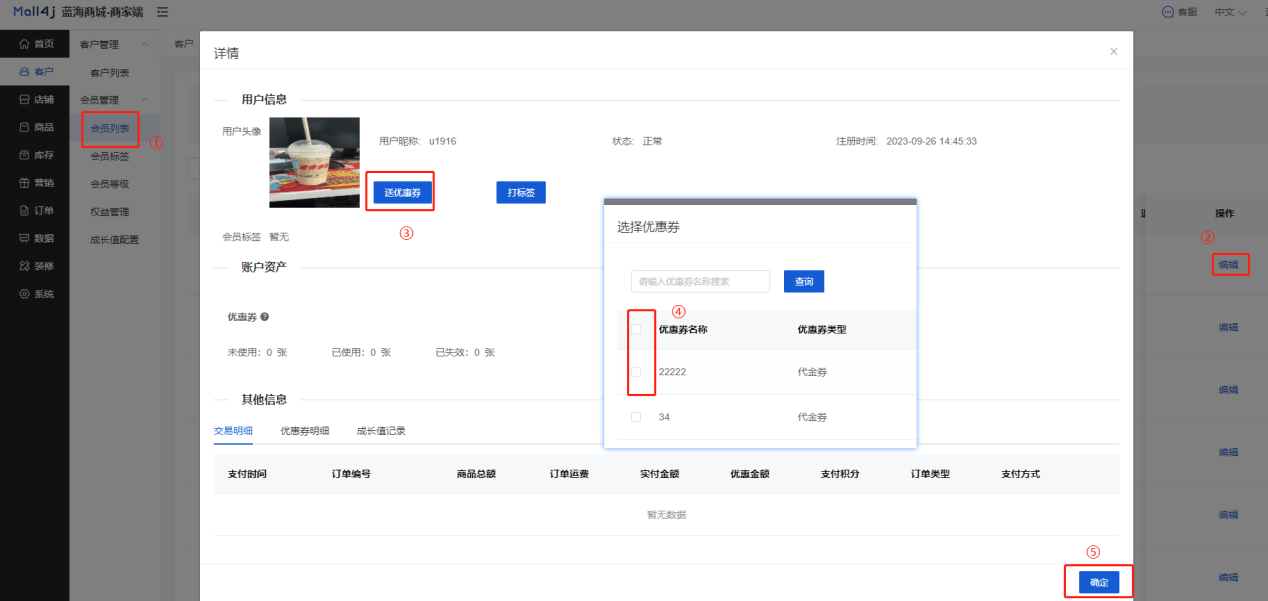Collapse the 会员管理 menu group
Screen dimensions: 1268x601
(x=146, y=100)
